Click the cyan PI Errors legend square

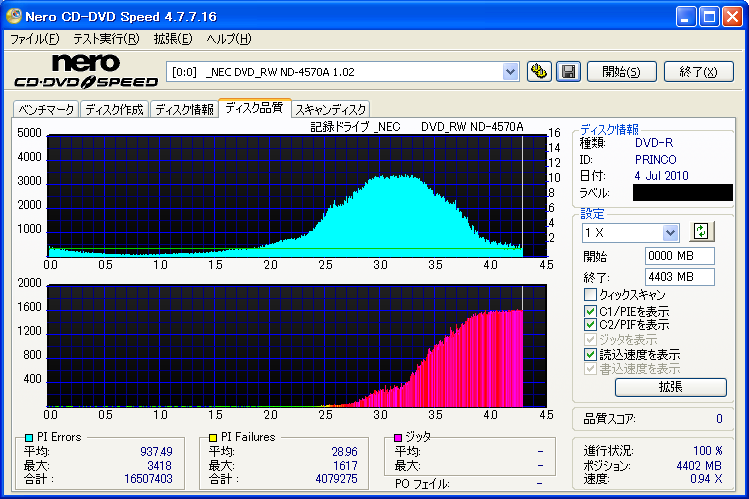pos(29,437)
